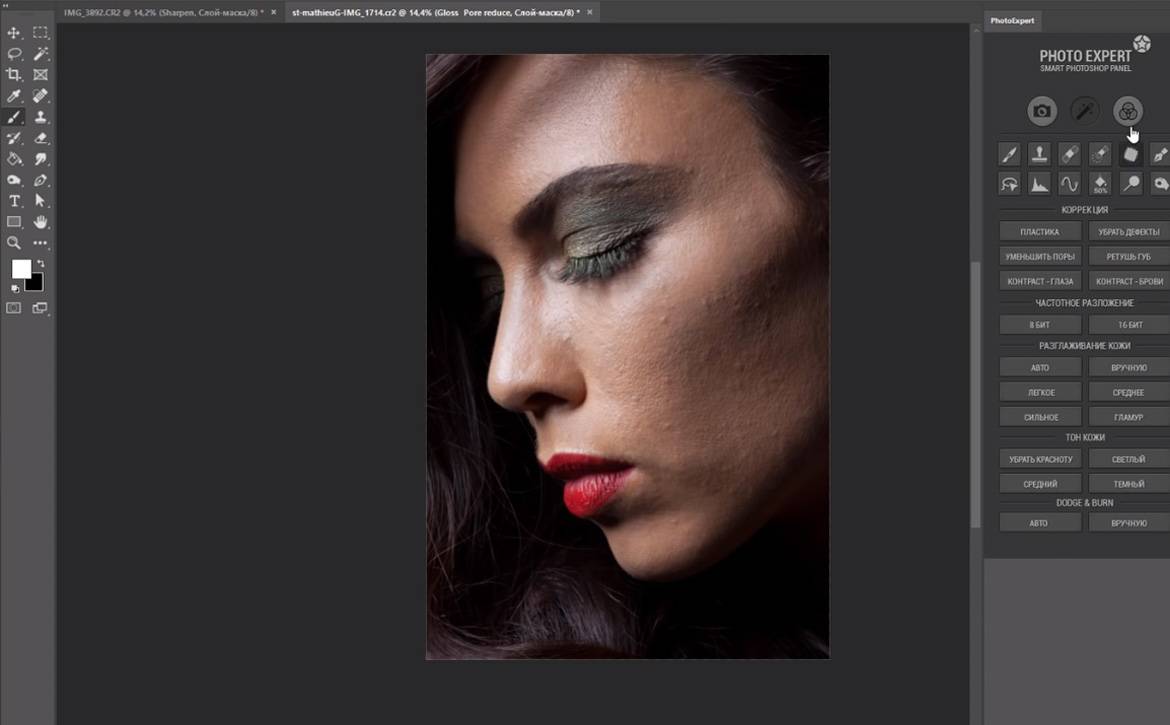
Task: Open the white foreground color swatch
Action: click(x=21, y=269)
